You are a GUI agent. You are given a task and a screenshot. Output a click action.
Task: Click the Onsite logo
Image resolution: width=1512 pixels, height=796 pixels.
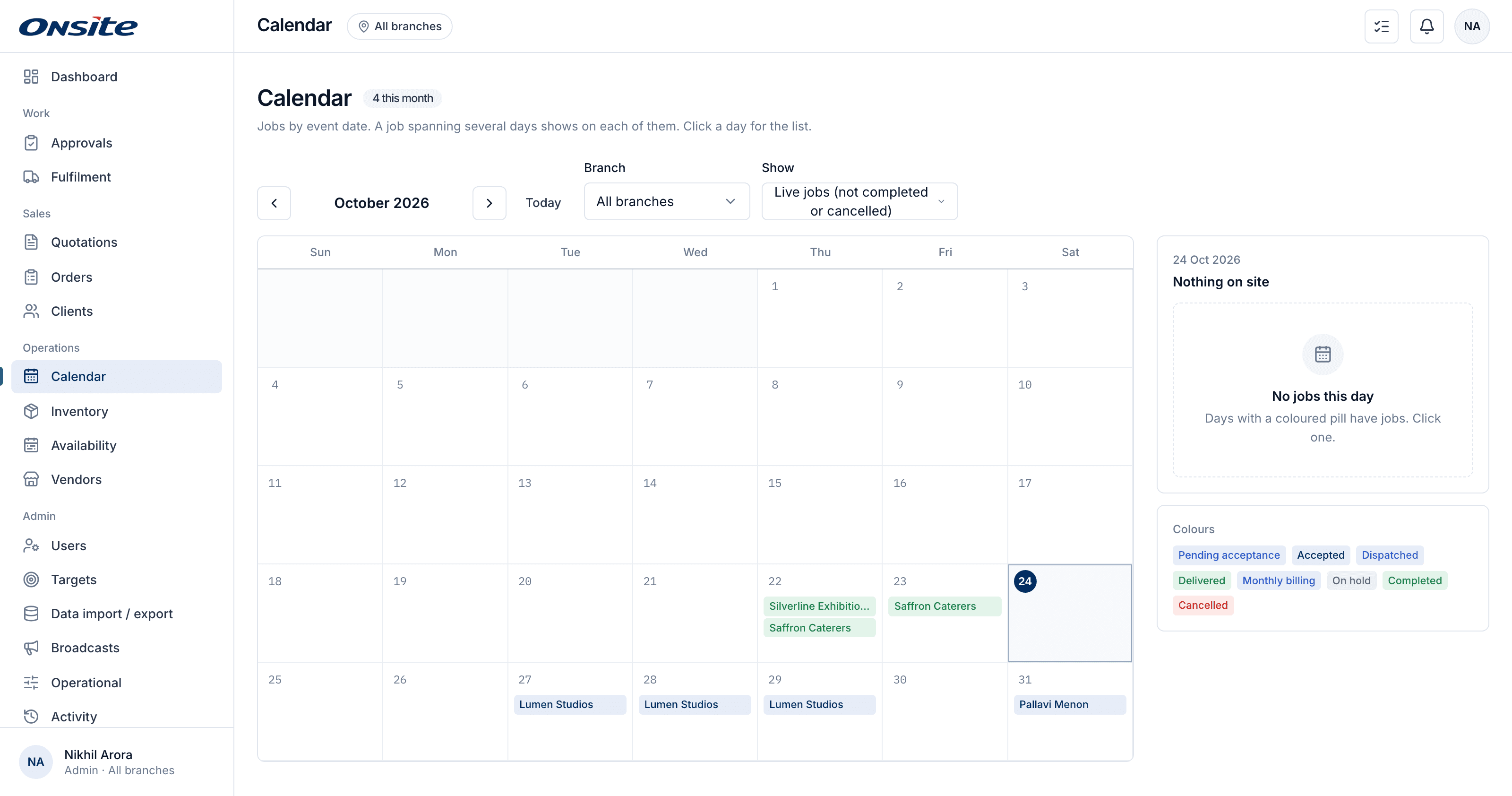(78, 26)
